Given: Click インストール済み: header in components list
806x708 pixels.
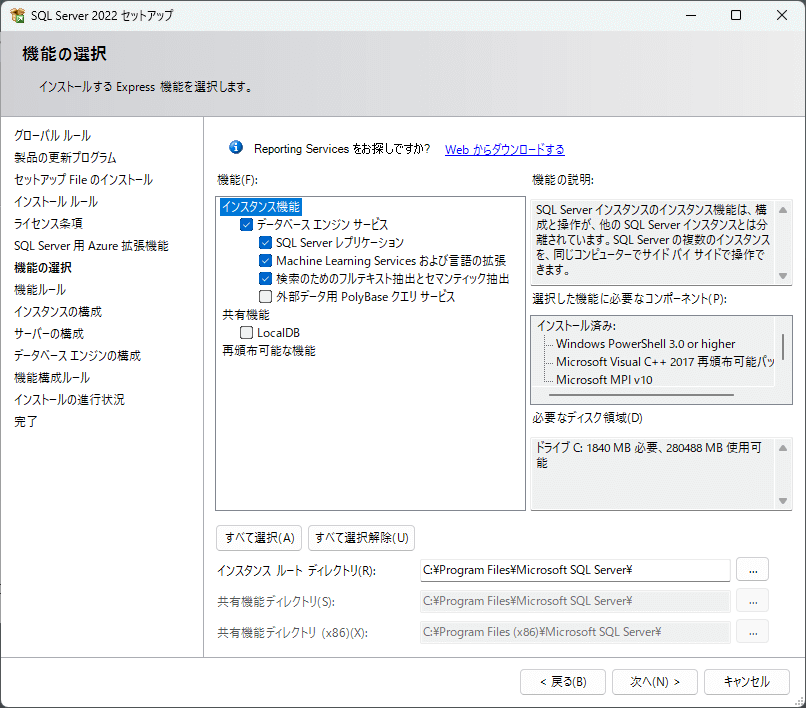Looking at the screenshot, I should tap(576, 325).
